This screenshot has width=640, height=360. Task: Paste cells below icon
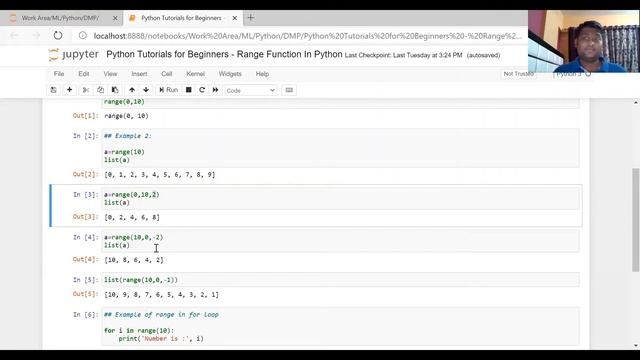115,90
